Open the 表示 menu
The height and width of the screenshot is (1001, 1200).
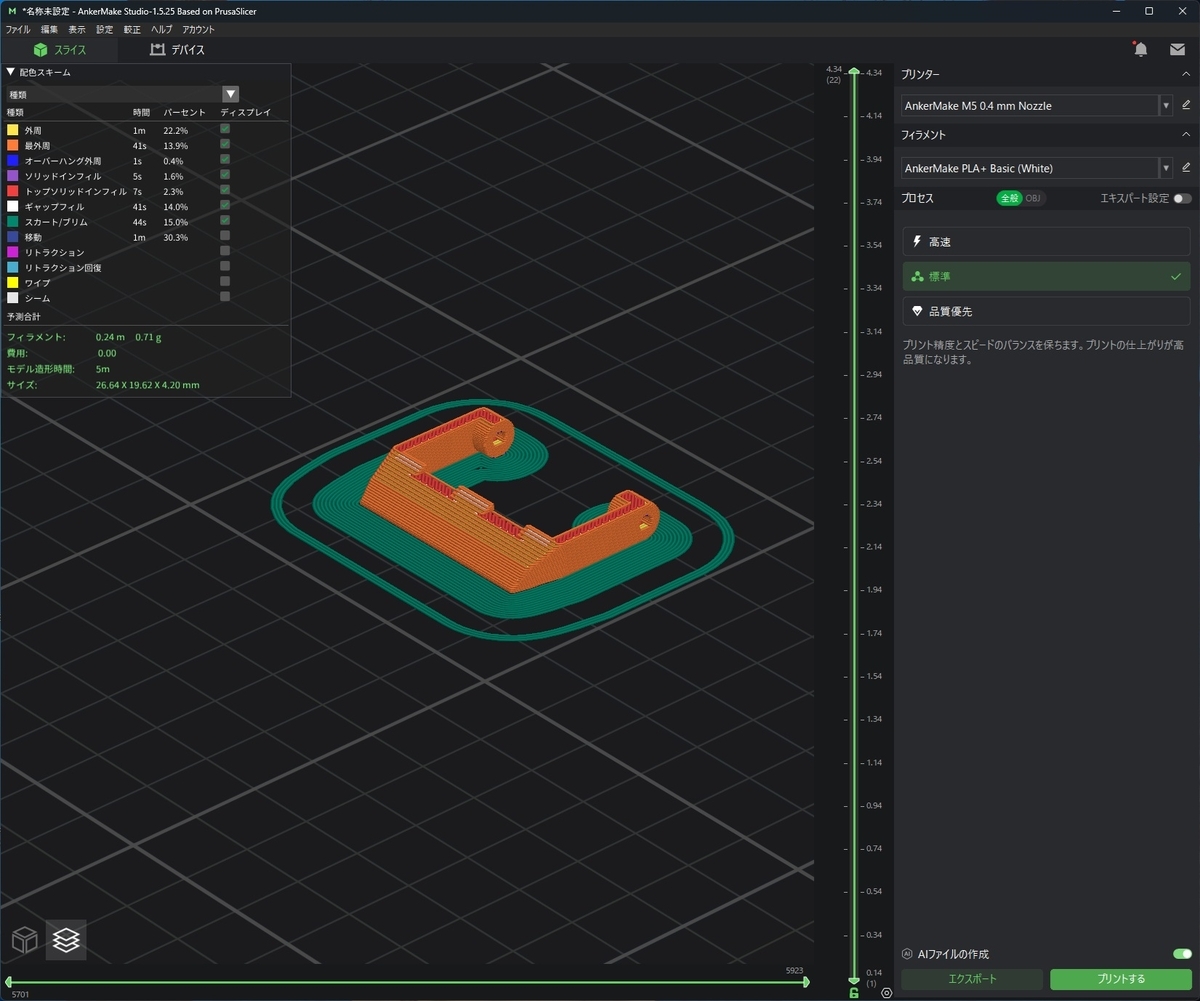[x=77, y=30]
